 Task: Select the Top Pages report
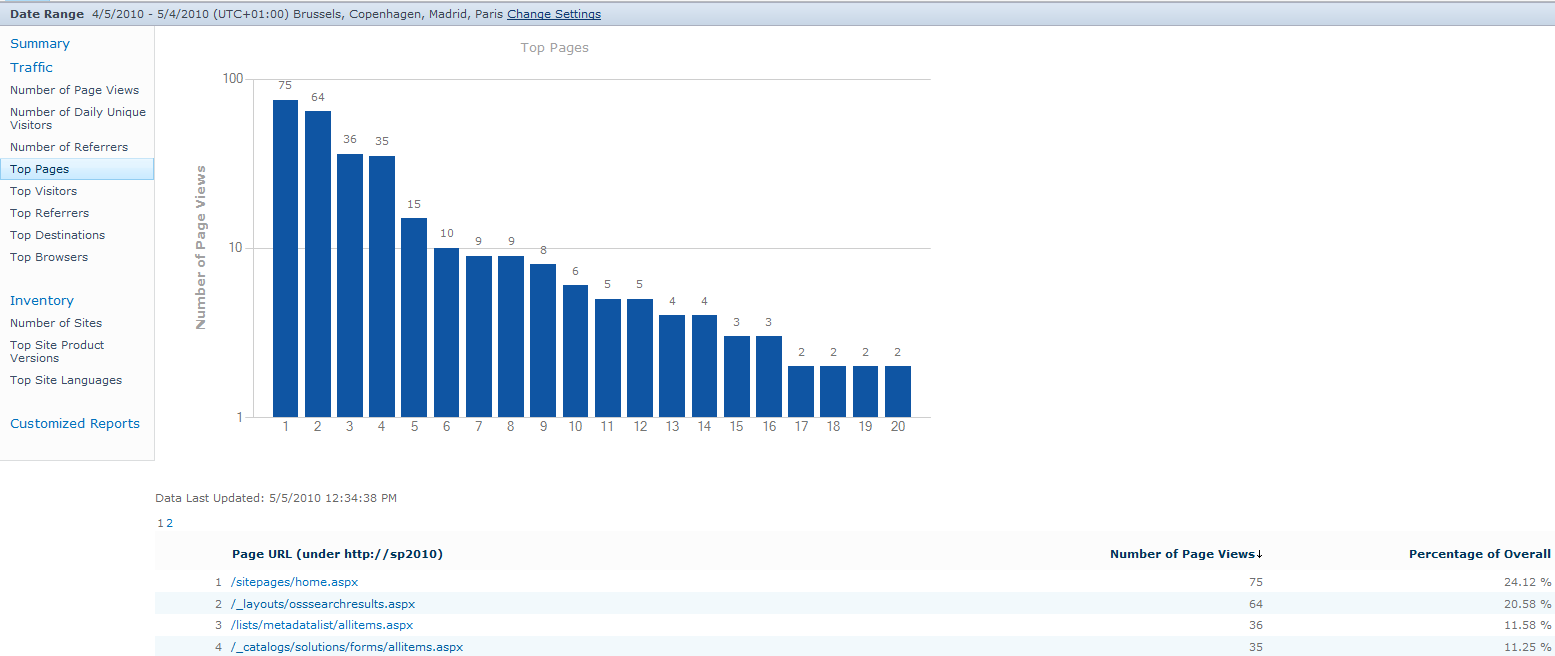[77, 169]
